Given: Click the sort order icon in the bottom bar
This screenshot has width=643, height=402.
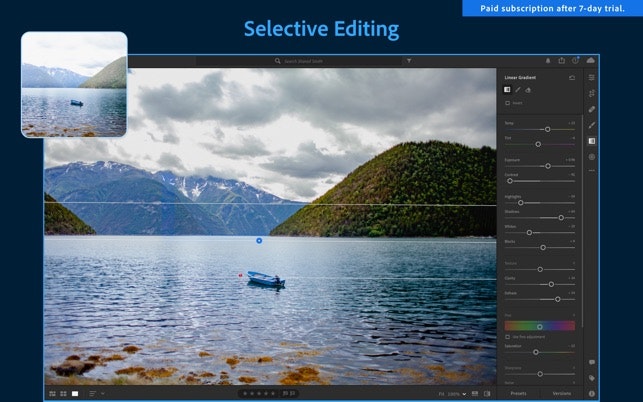Looking at the screenshot, I should tap(92, 394).
